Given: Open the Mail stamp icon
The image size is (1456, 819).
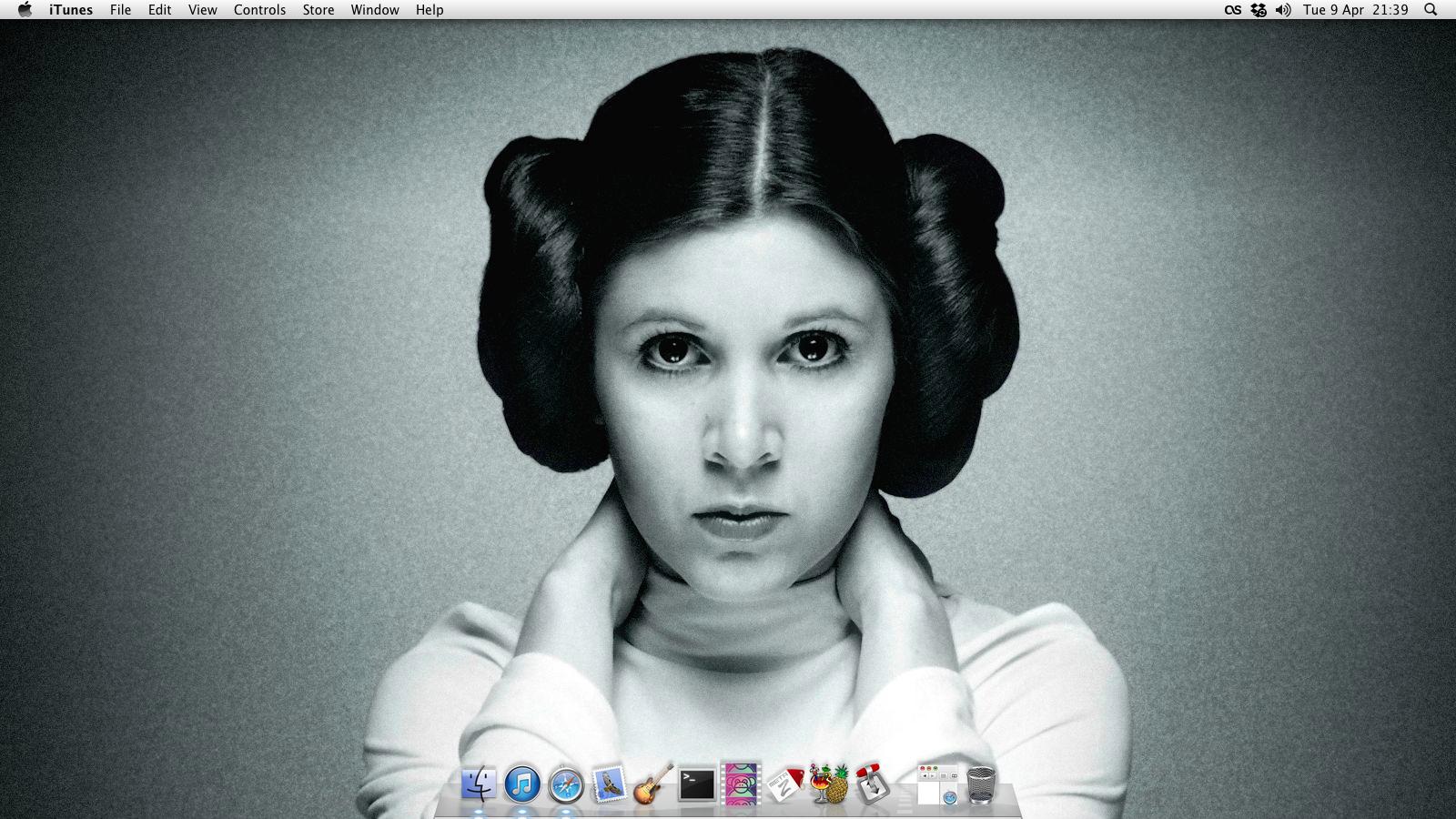Looking at the screenshot, I should (610, 784).
